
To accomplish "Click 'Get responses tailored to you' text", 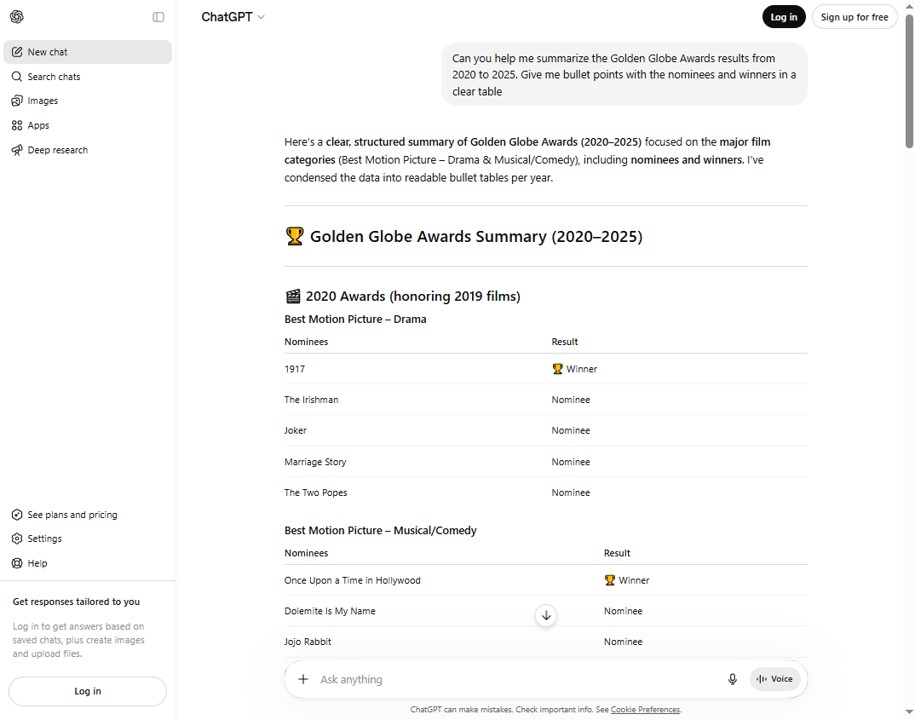I will [76, 602].
